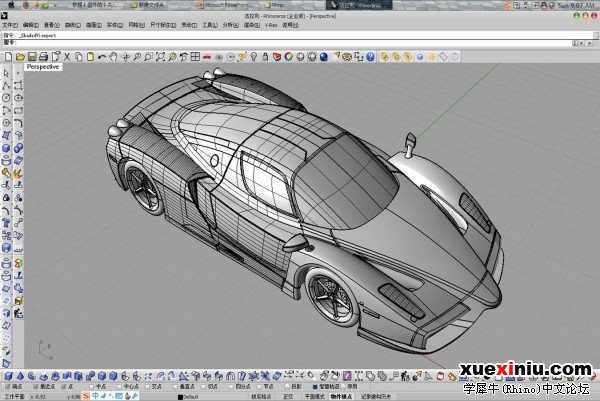The width and height of the screenshot is (600, 401).
Task: Click the black layer color swatch
Action: (x=181, y=397)
